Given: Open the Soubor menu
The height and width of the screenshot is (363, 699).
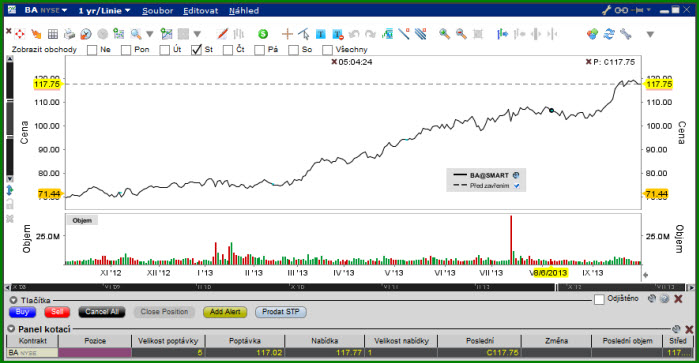Looking at the screenshot, I should coord(157,11).
